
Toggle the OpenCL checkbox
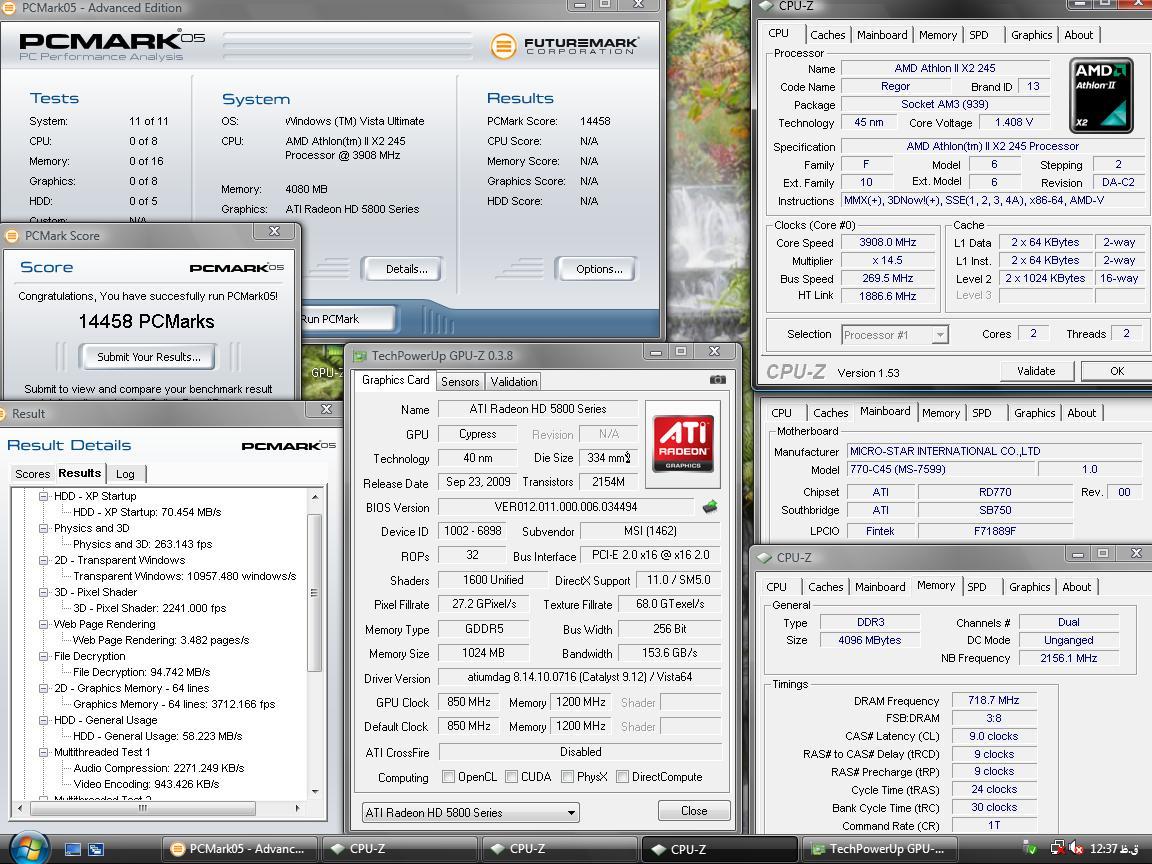pos(448,777)
